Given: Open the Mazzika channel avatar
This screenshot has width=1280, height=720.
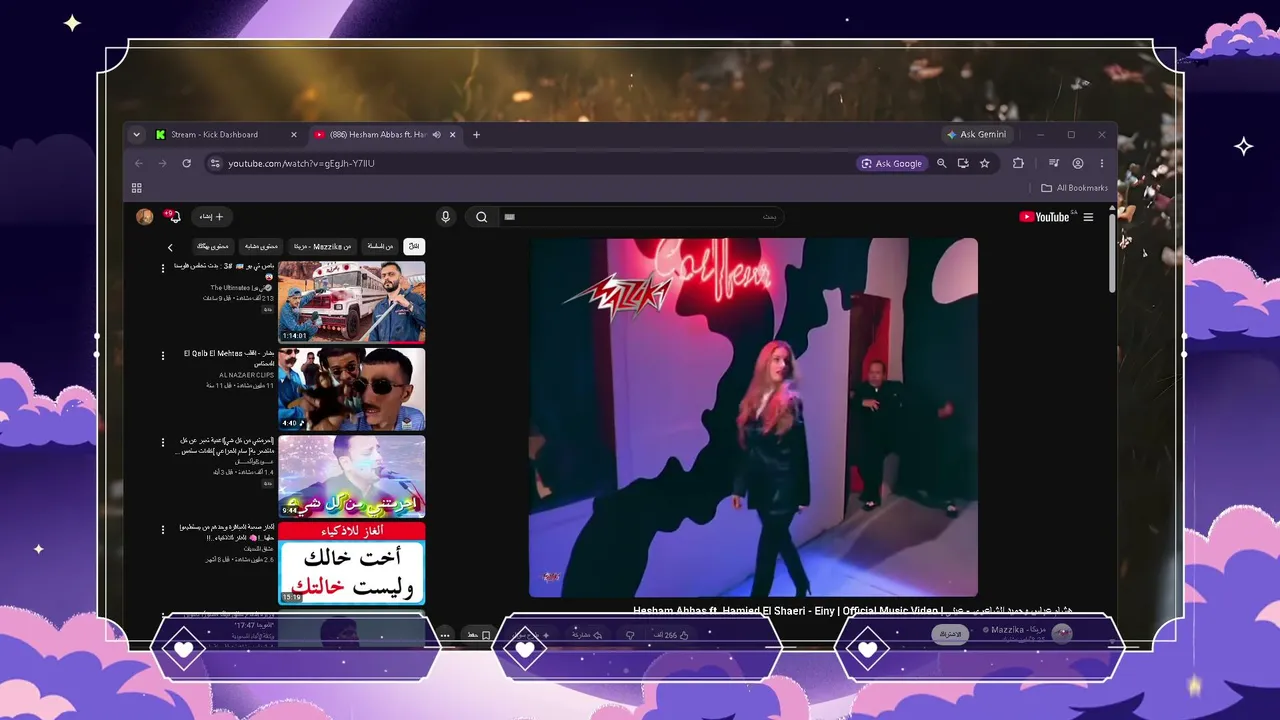Looking at the screenshot, I should coord(1062,633).
